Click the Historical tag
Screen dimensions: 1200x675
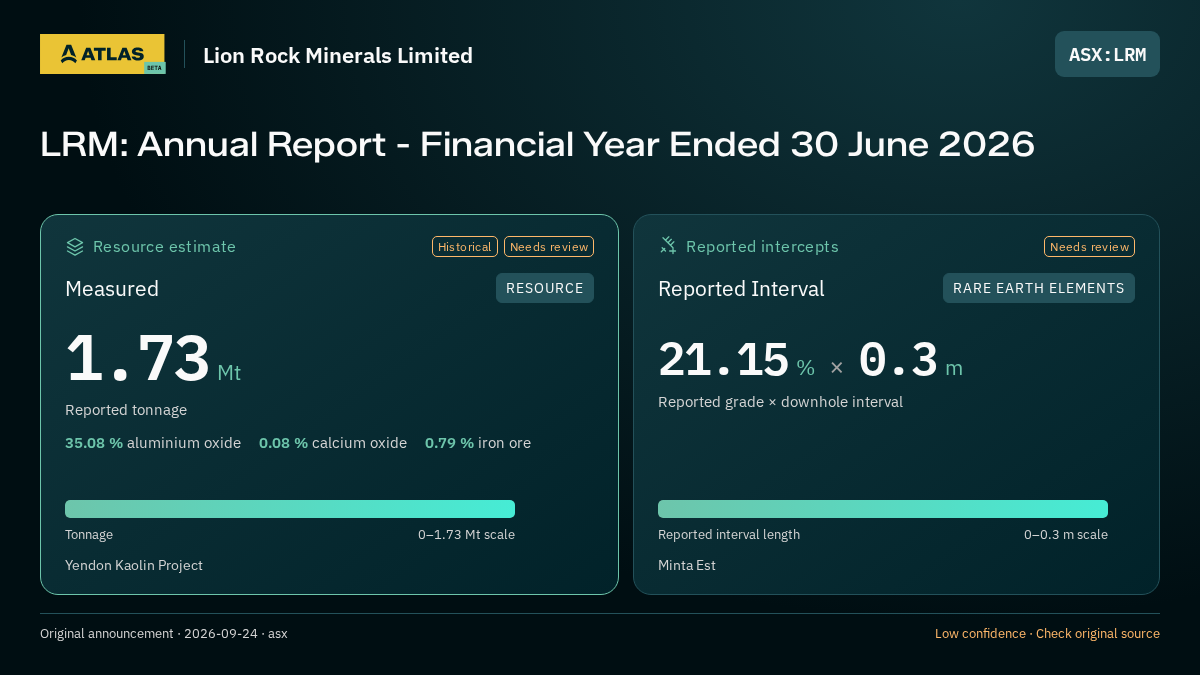[465, 247]
